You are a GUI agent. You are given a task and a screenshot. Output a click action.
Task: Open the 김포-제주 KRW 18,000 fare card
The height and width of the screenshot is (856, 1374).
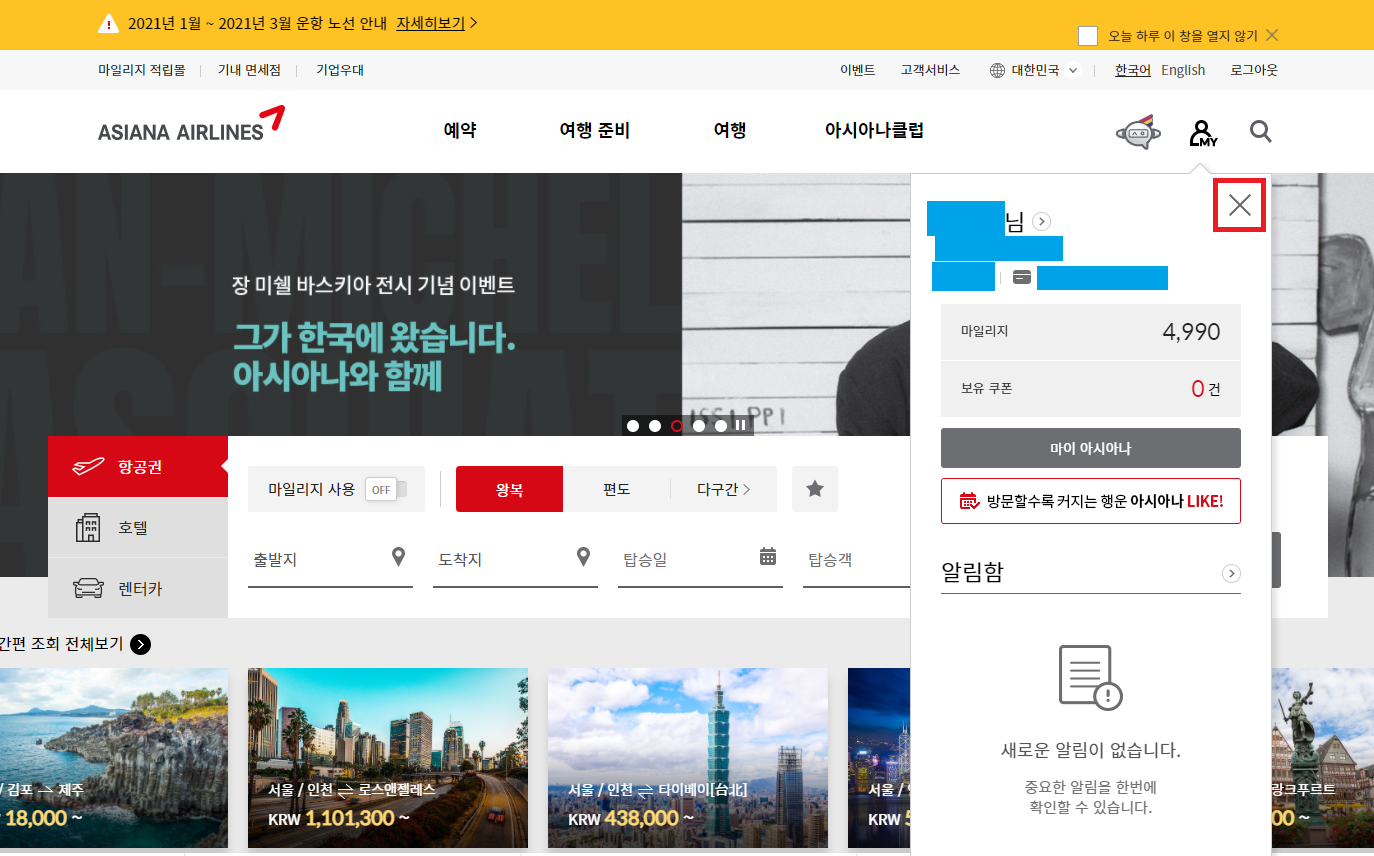coord(114,758)
